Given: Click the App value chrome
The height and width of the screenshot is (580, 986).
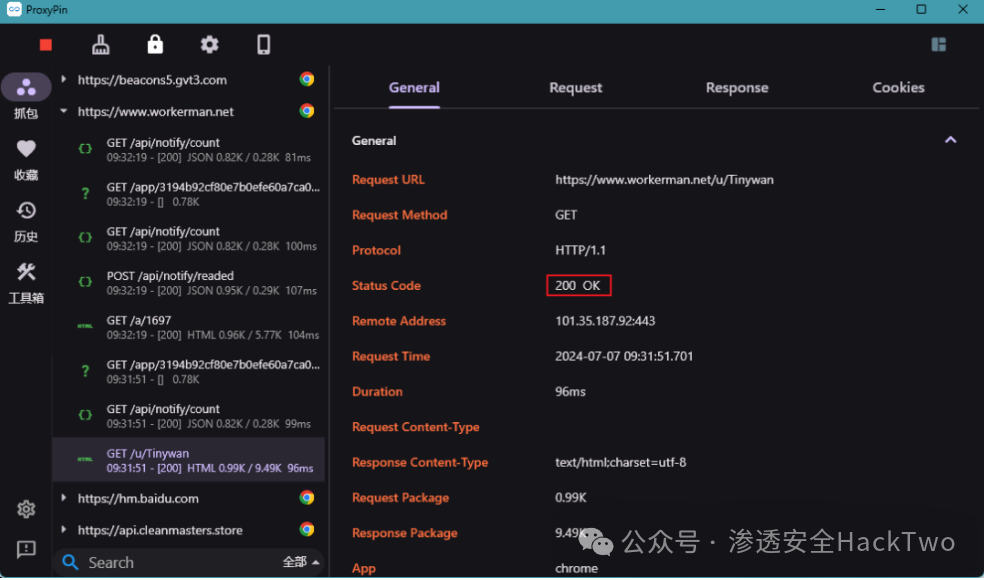Looking at the screenshot, I should pyautogui.click(x=576, y=568).
